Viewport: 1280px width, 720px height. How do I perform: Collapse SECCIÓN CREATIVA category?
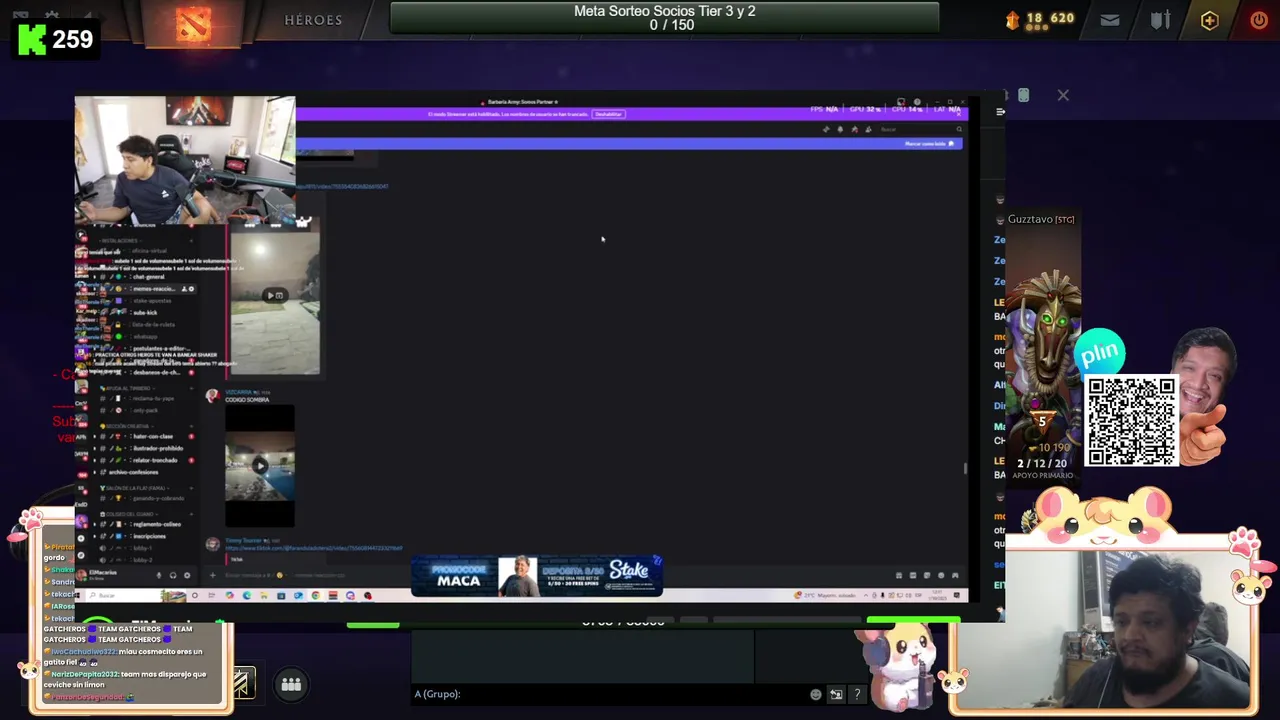click(x=127, y=426)
